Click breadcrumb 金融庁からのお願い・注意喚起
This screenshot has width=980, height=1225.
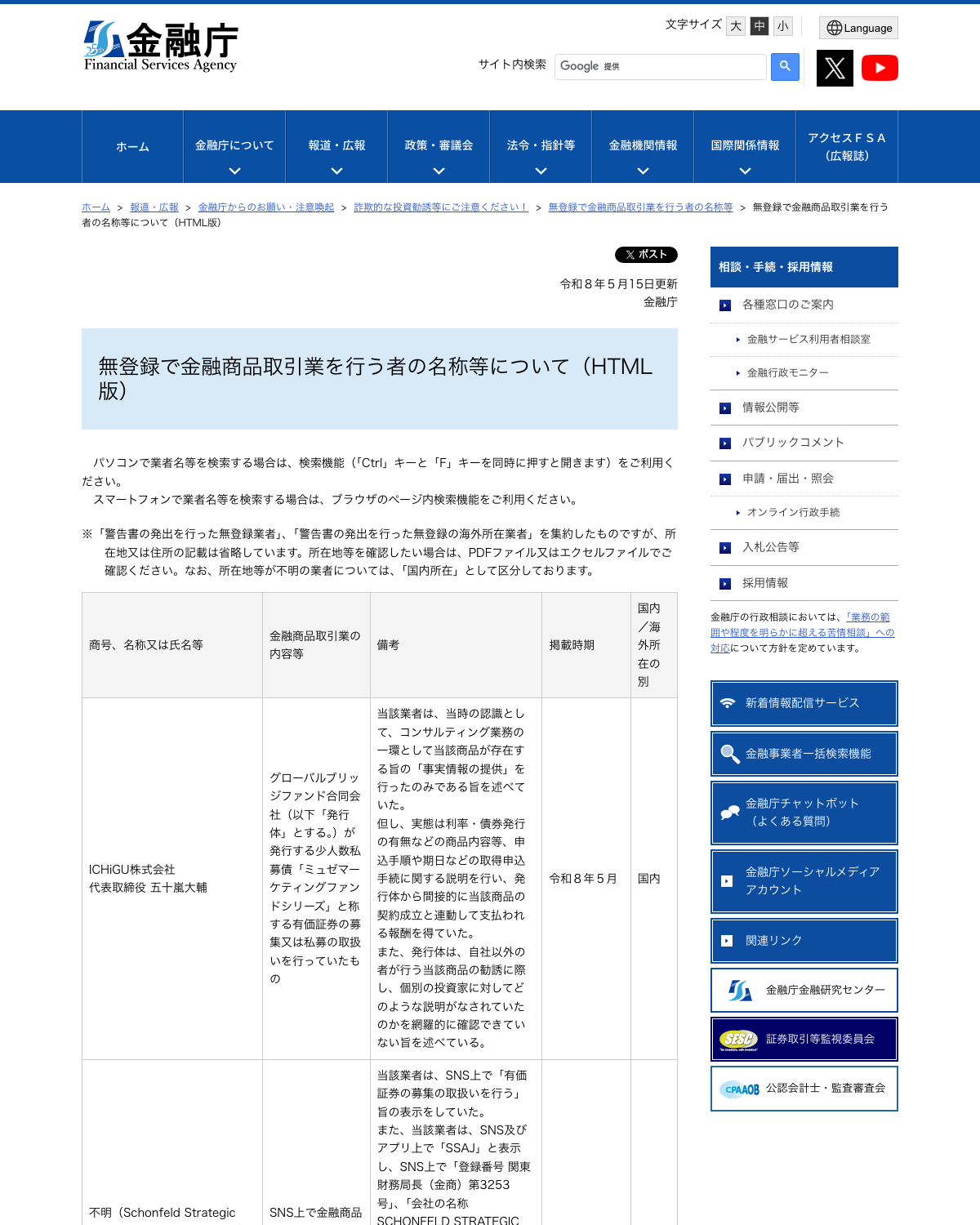266,207
